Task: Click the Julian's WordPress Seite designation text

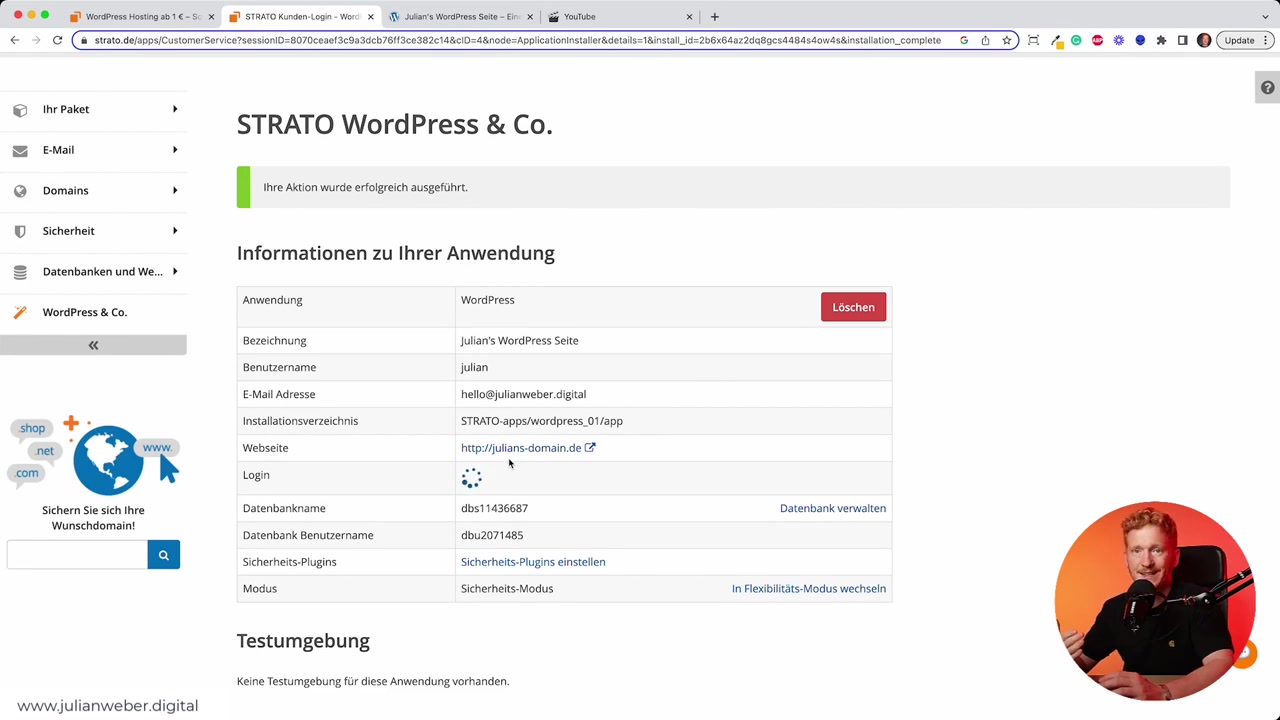Action: click(x=520, y=341)
